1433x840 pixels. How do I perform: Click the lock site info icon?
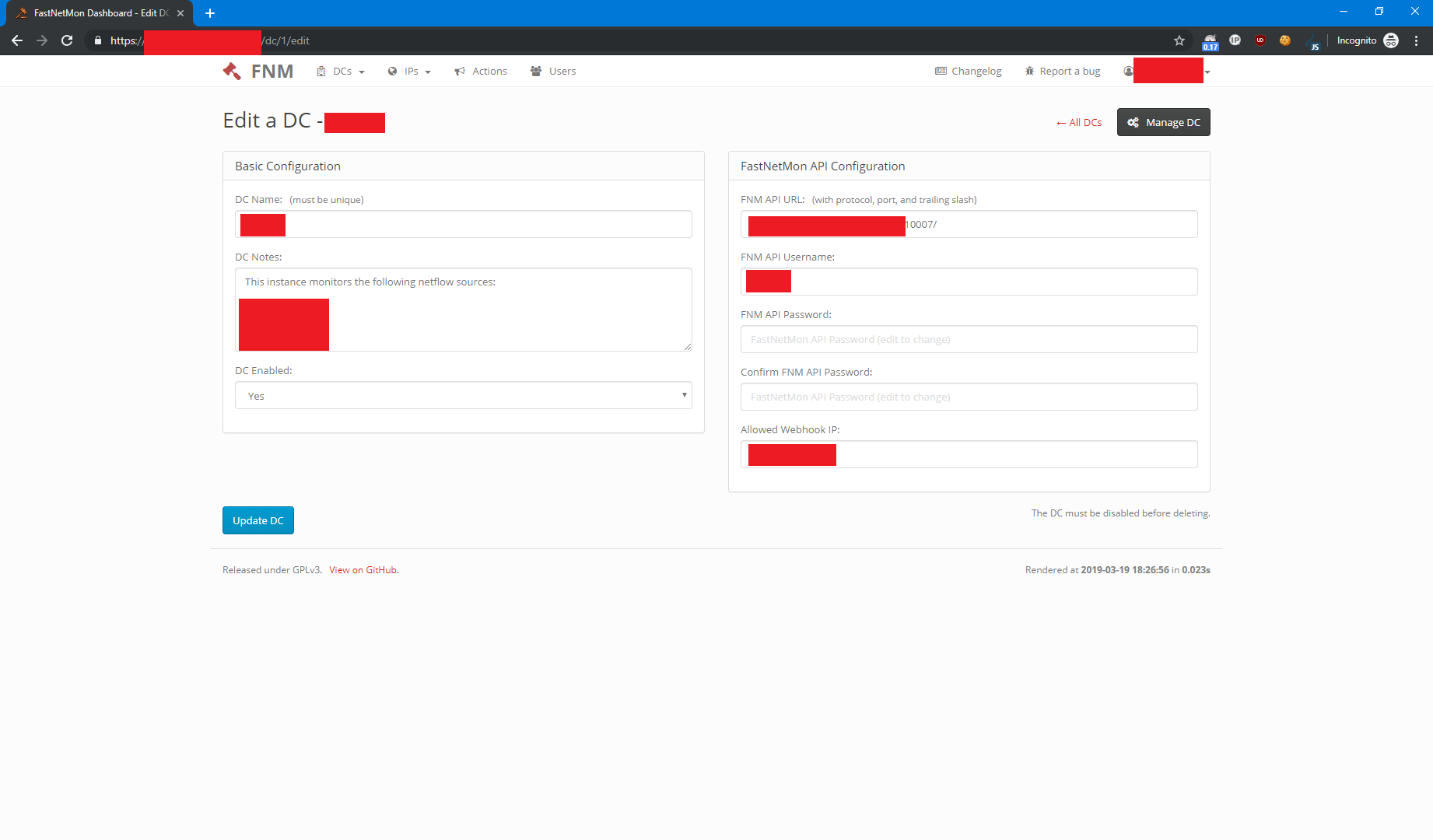(98, 40)
